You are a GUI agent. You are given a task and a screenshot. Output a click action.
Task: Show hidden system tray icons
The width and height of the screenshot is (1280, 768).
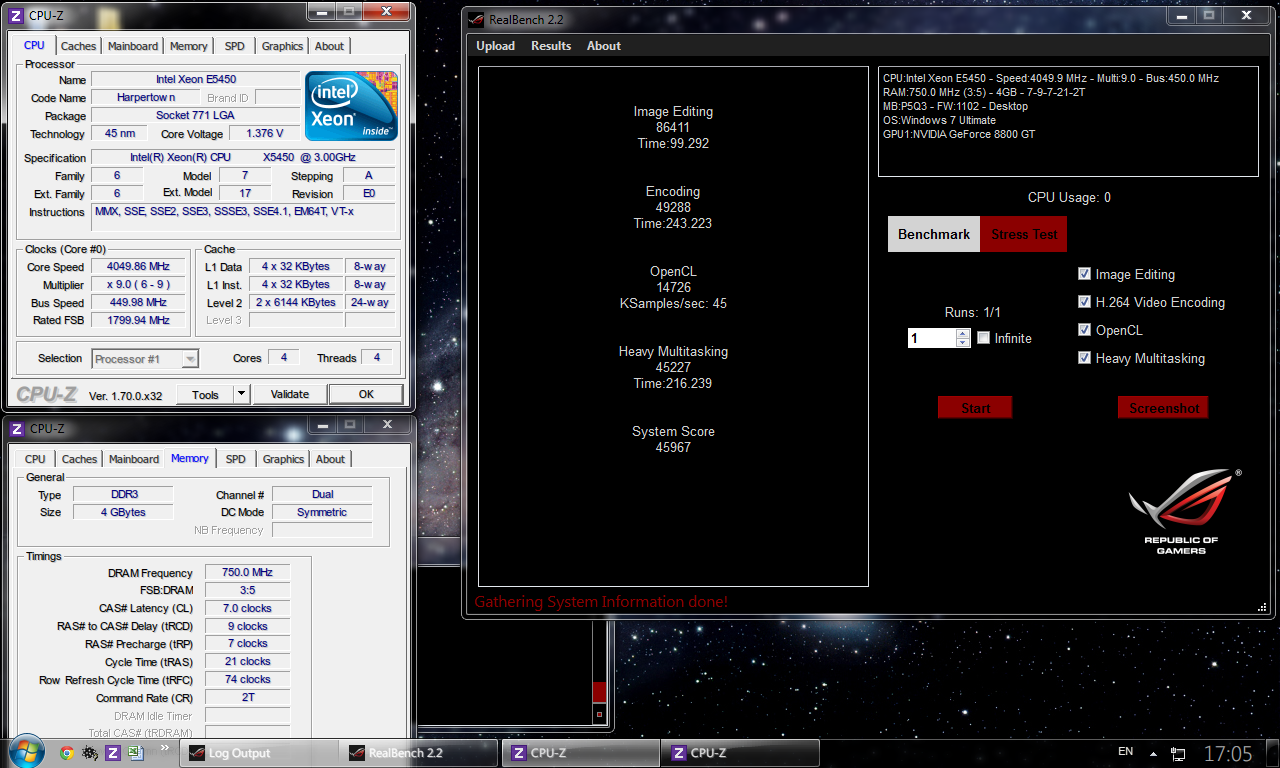[x=1154, y=753]
